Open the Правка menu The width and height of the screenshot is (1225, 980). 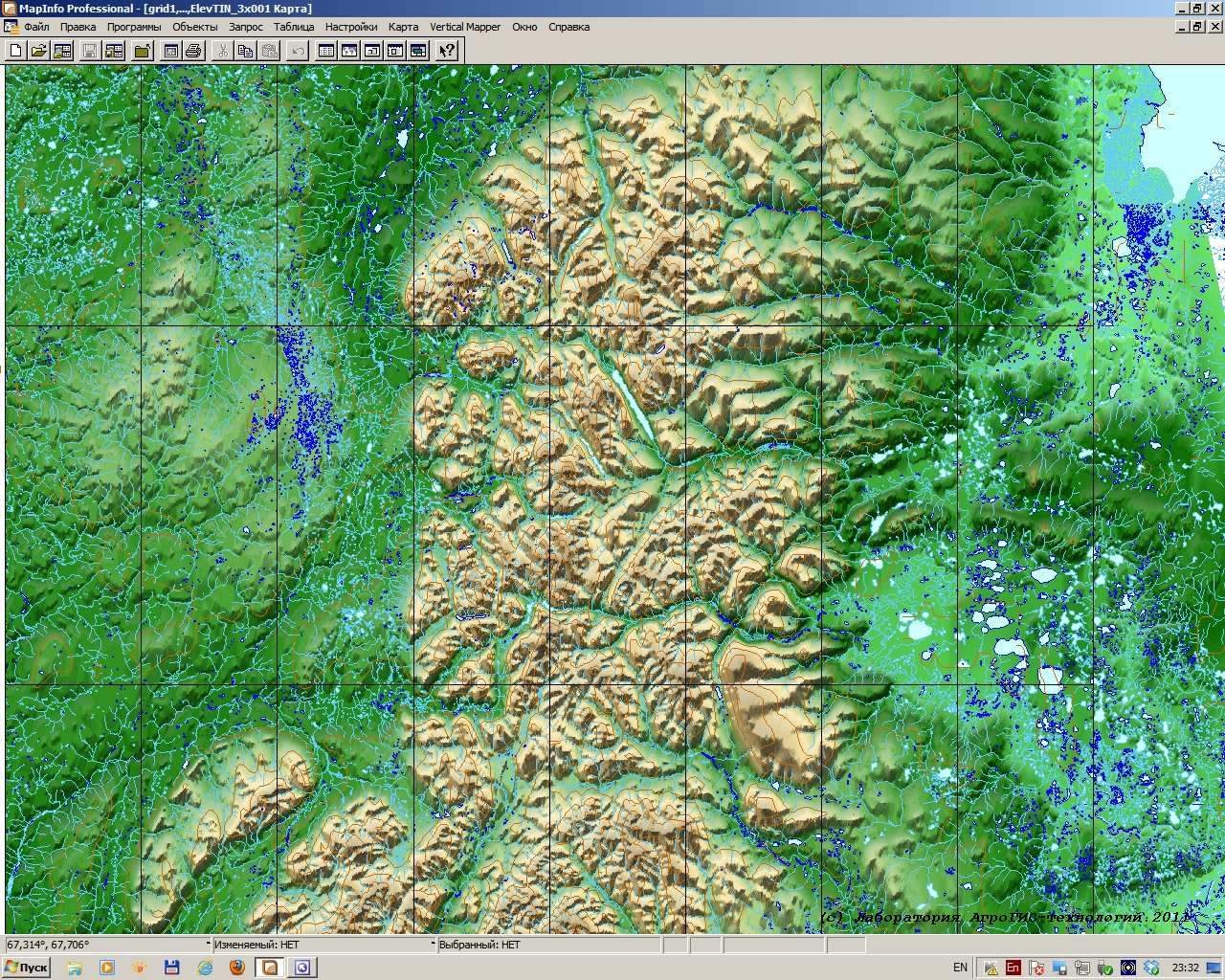tap(78, 27)
